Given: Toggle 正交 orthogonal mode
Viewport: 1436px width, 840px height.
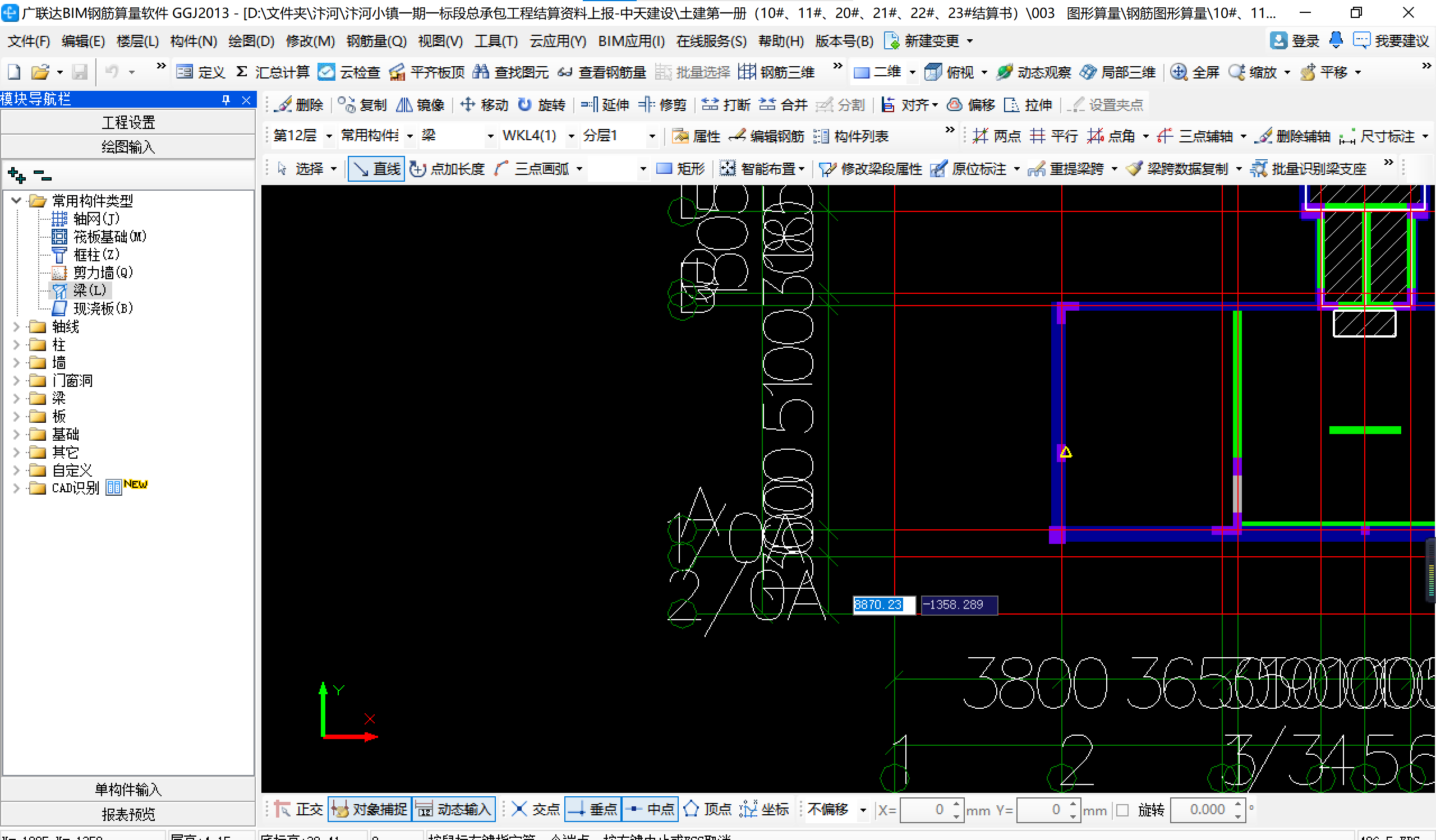Looking at the screenshot, I should (x=298, y=809).
